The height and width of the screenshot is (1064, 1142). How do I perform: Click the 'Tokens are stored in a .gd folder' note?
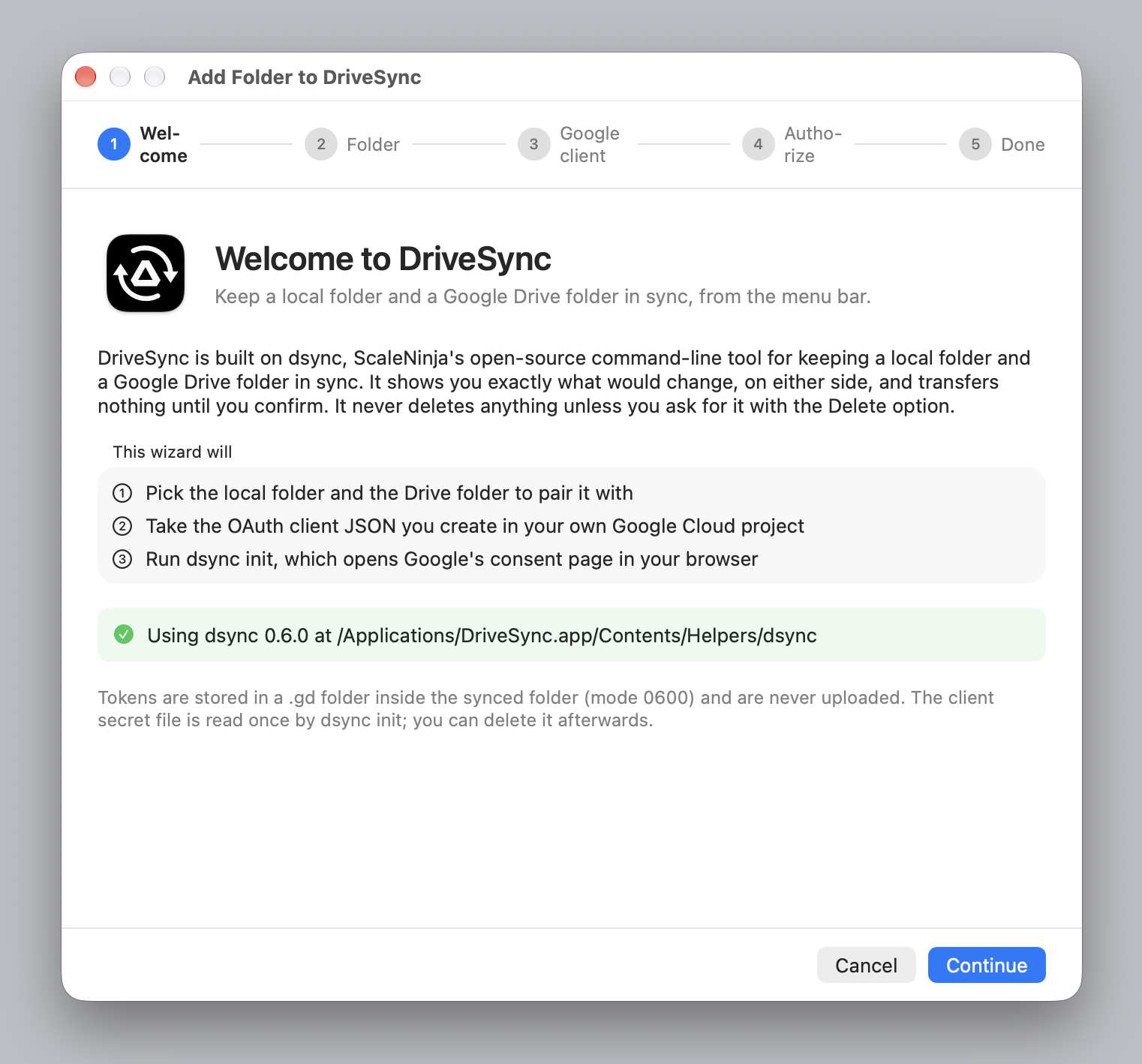pyautogui.click(x=545, y=709)
